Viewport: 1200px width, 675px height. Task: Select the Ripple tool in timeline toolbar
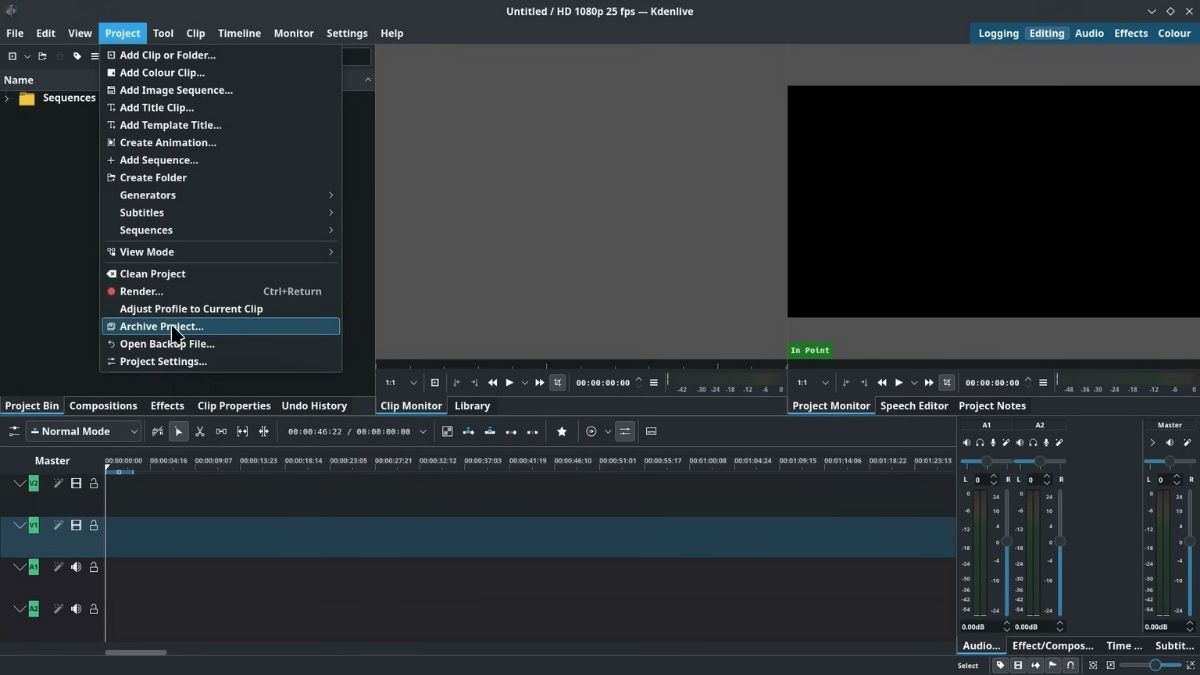[x=264, y=432]
